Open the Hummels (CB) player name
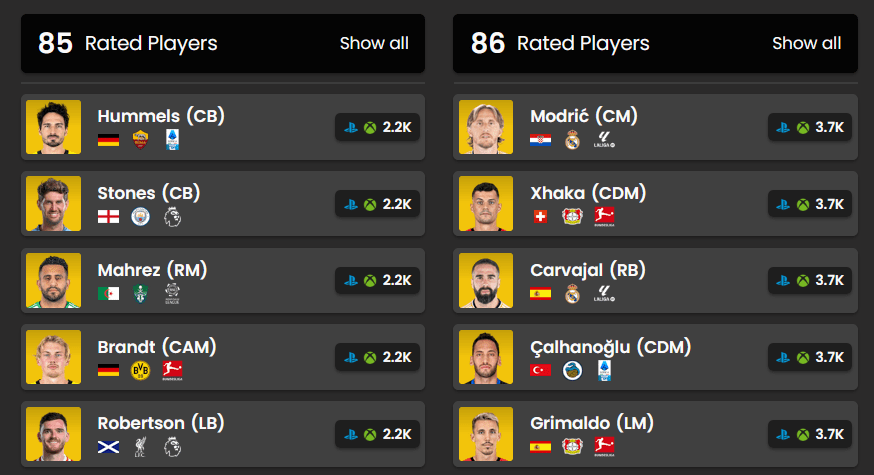 point(161,116)
